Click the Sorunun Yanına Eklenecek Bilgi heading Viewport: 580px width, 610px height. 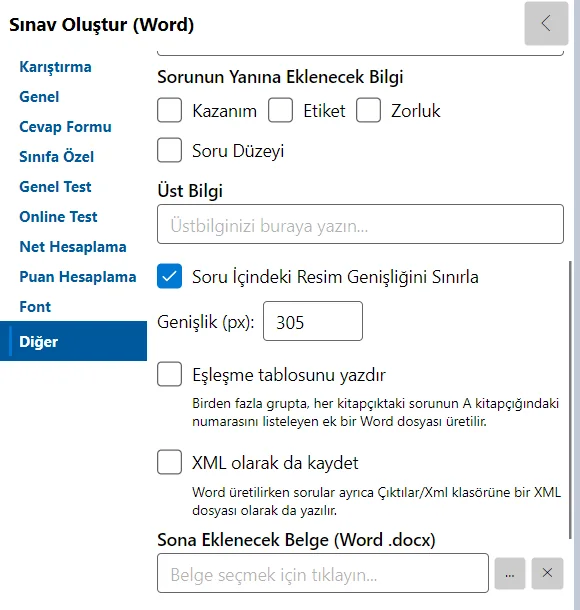280,77
